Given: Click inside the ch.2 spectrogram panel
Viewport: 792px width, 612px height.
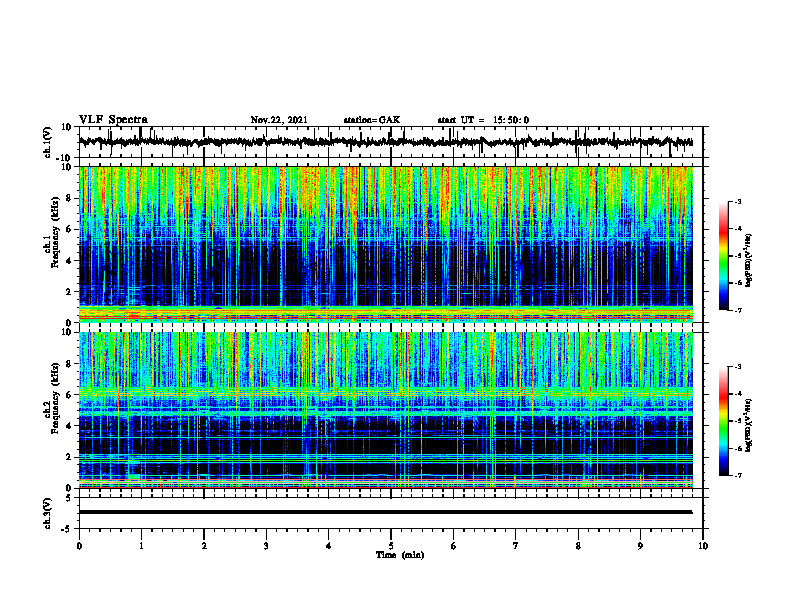Looking at the screenshot, I should pos(385,410).
